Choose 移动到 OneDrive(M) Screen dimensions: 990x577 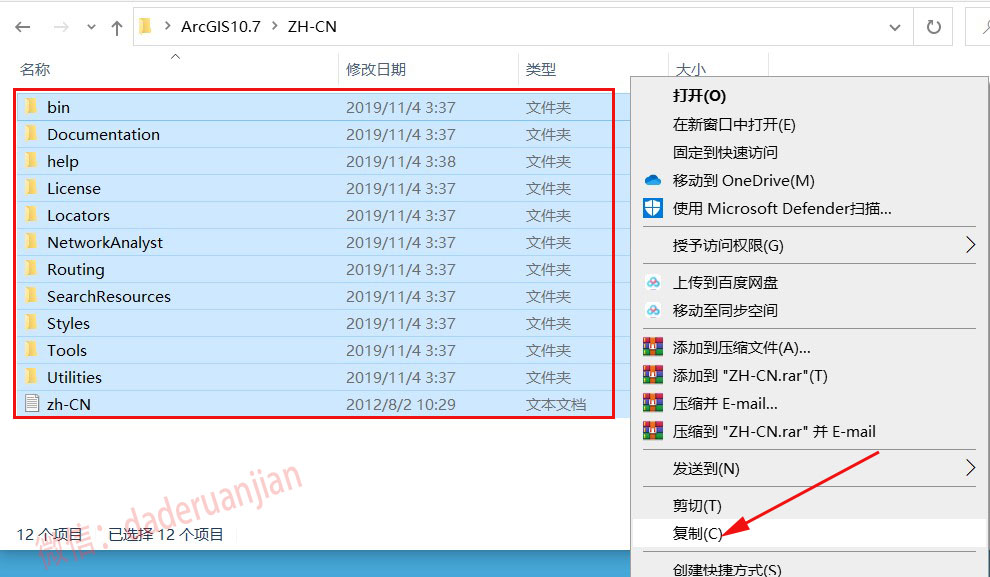tap(744, 181)
